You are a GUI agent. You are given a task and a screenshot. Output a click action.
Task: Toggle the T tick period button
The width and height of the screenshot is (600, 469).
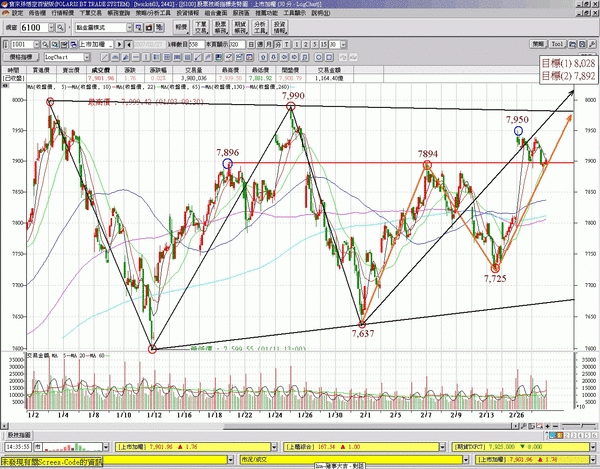[x=287, y=45]
